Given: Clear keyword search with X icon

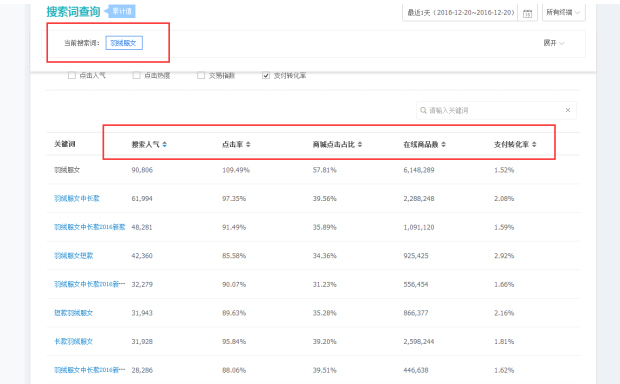Looking at the screenshot, I should [x=568, y=110].
